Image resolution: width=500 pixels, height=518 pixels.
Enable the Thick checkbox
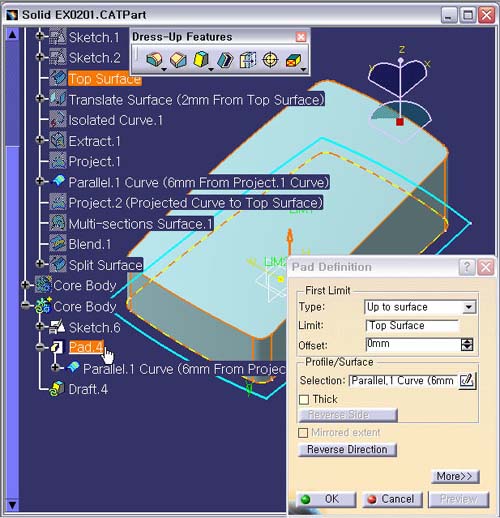coord(304,399)
